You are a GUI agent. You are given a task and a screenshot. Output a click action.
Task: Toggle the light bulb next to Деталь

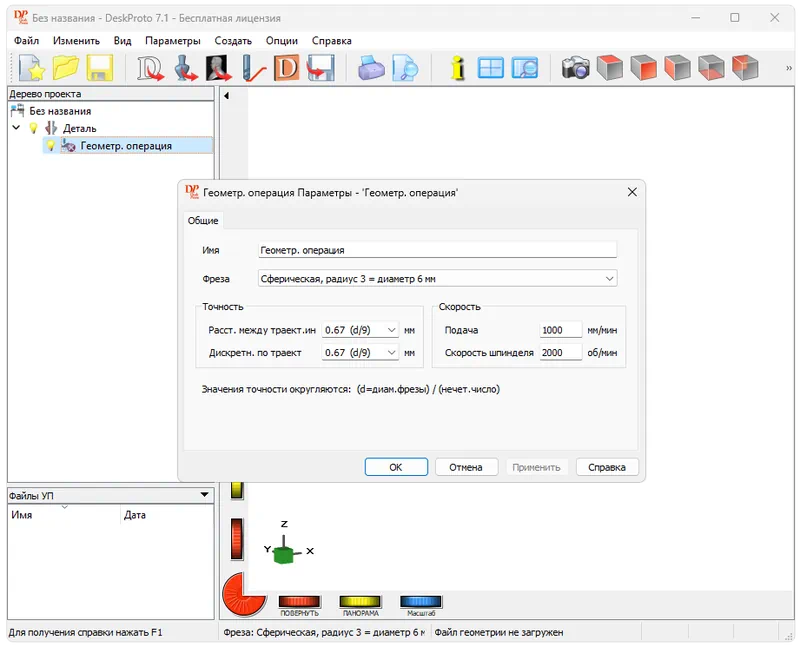(x=33, y=128)
